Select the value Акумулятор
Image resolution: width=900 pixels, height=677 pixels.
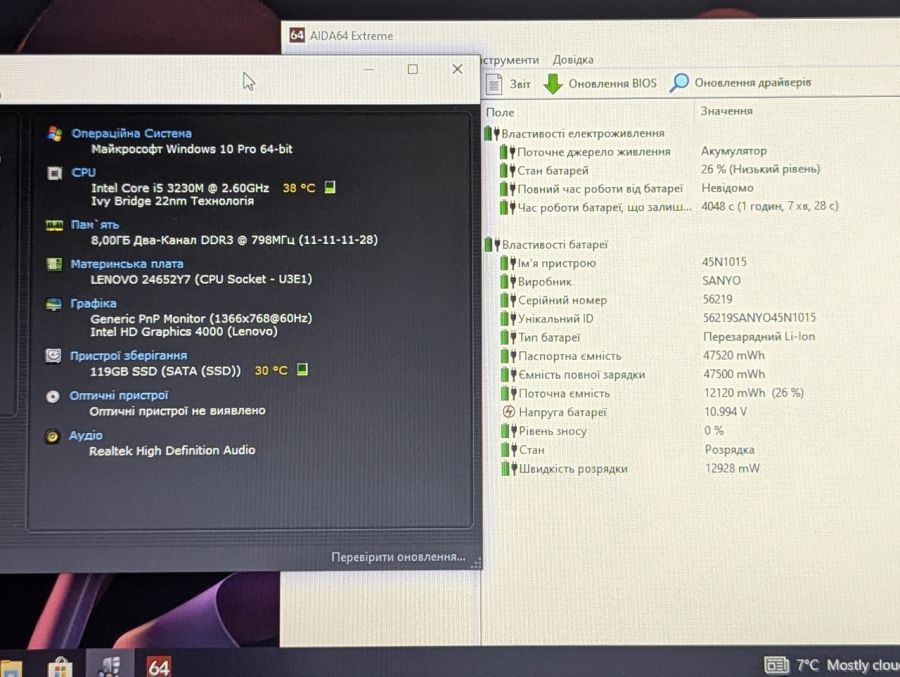(734, 151)
